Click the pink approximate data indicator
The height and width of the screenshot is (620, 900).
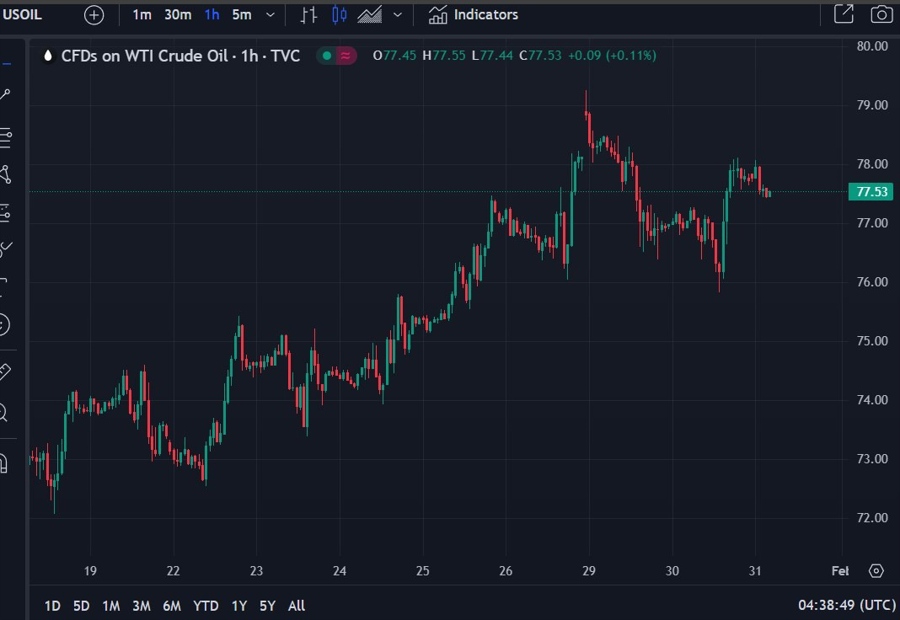pos(346,56)
